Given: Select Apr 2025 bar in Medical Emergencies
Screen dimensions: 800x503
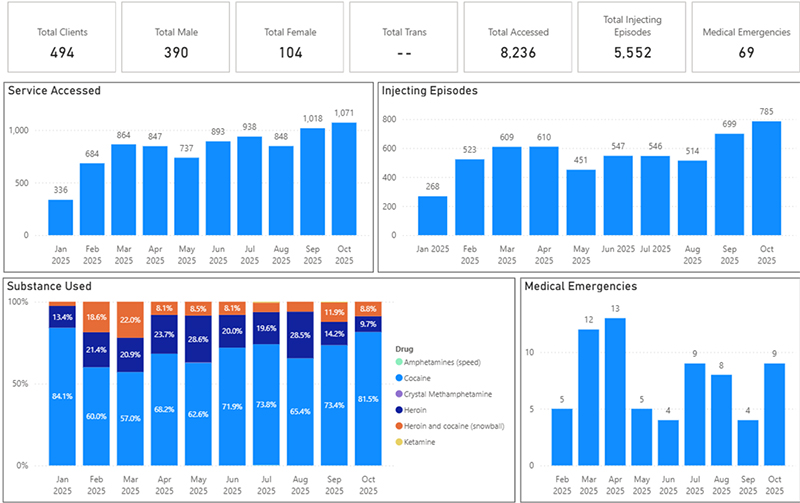Looking at the screenshot, I should point(615,392).
